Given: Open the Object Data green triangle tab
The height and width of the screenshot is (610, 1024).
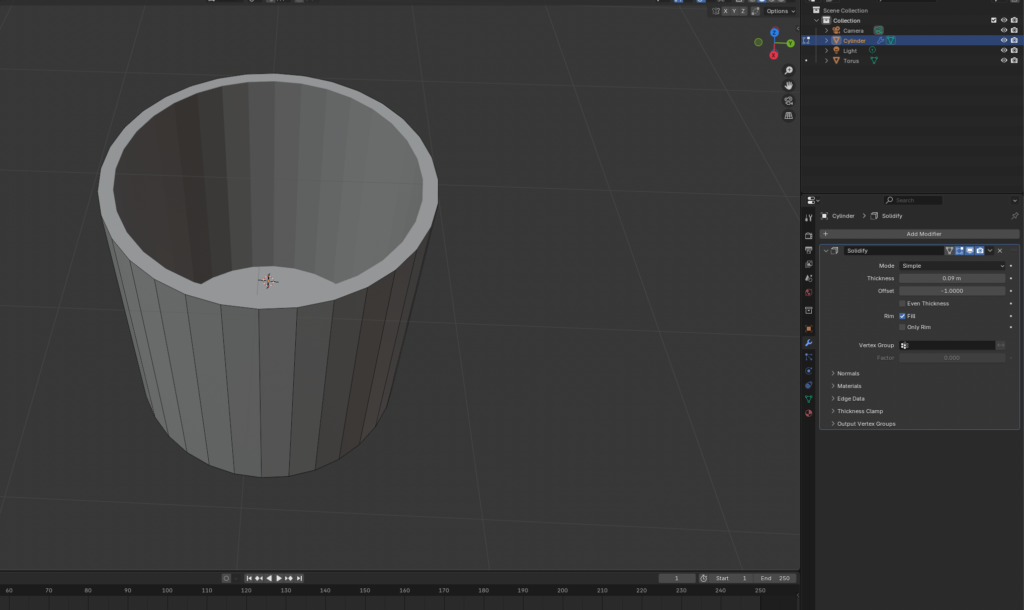Looking at the screenshot, I should (808, 399).
